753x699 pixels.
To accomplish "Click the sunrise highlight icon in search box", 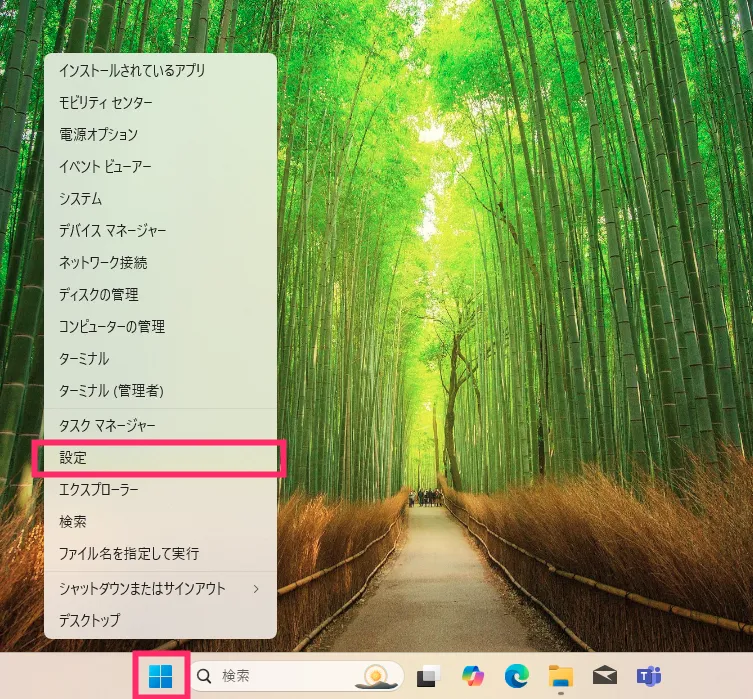I will (x=376, y=676).
